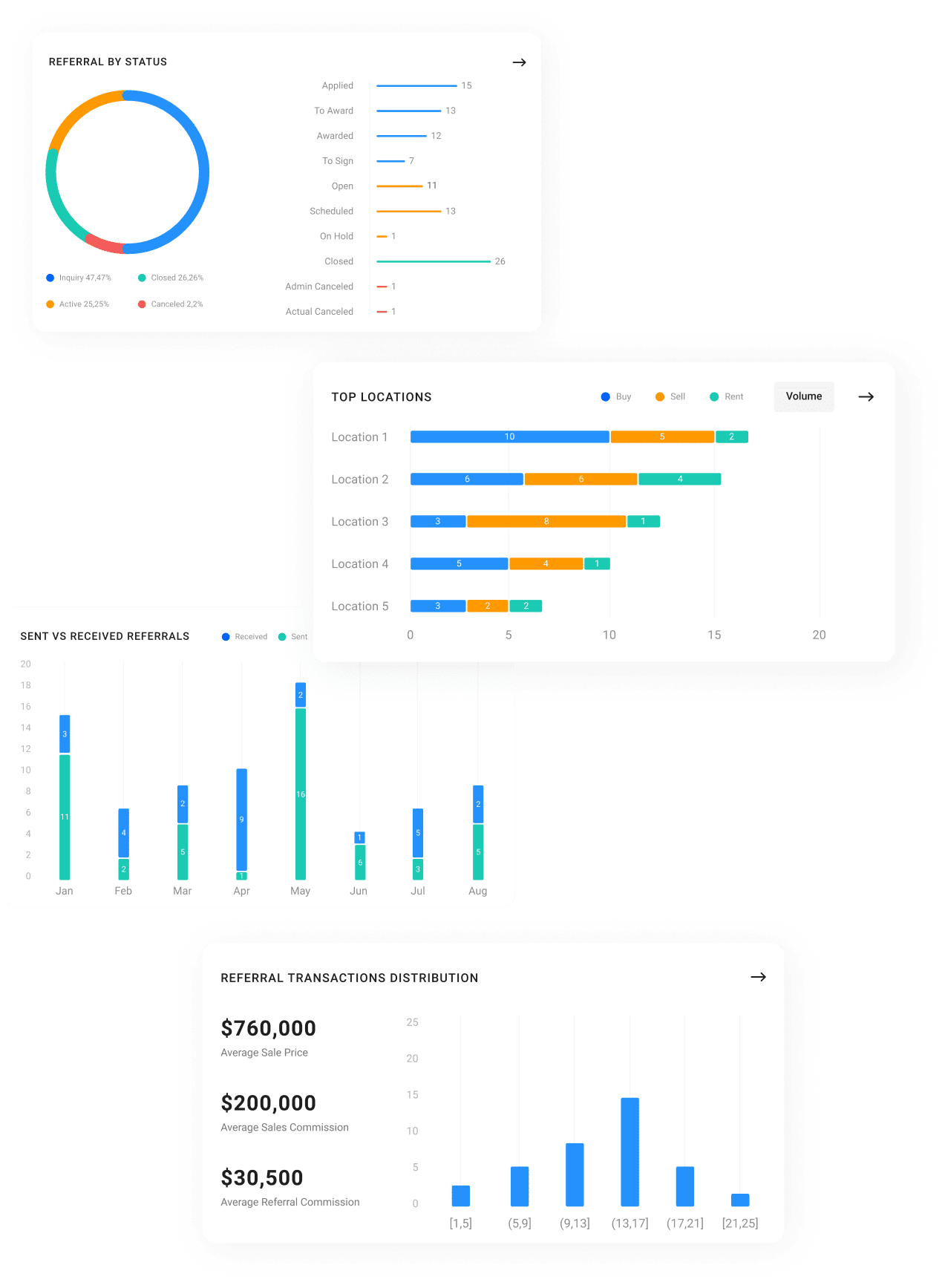Image resolution: width=945 pixels, height=1288 pixels.
Task: Click the Jan Received bar showing 3
Action: 65,733
